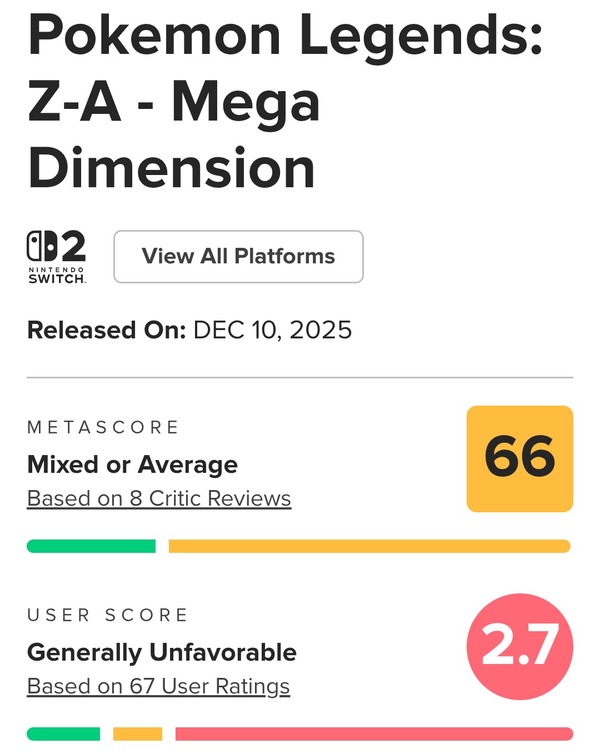Click the Pokemon Legends: Z-A game title
The image size is (600, 754).
[285, 38]
